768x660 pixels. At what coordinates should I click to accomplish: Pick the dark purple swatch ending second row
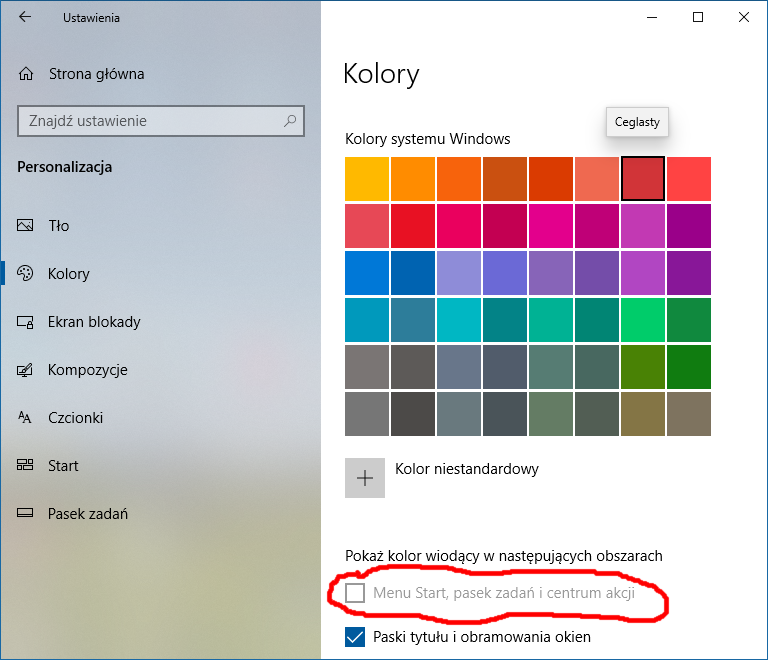689,226
